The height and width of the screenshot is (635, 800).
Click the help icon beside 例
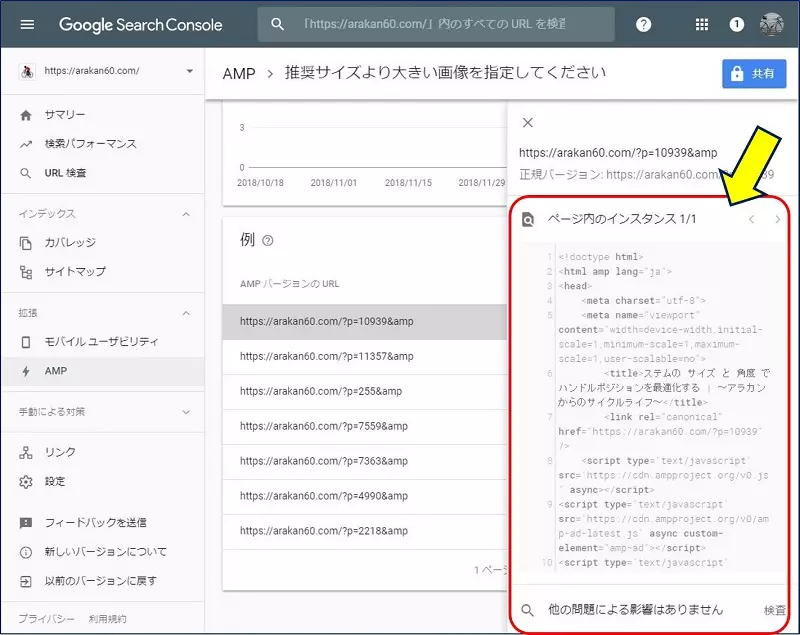pos(267,240)
